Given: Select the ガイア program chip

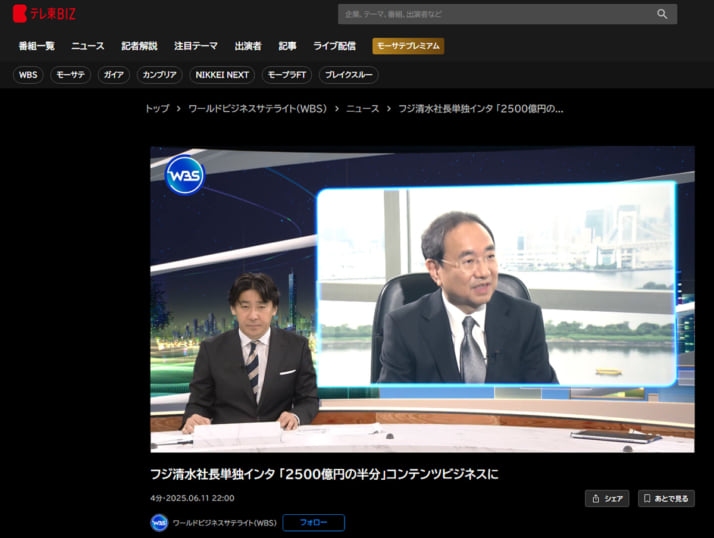Looking at the screenshot, I should (x=114, y=75).
